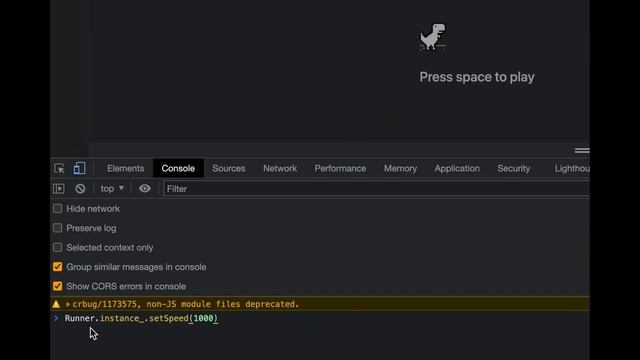Open the top context dropdown
Viewport: 640px width, 360px height.
coord(112,189)
